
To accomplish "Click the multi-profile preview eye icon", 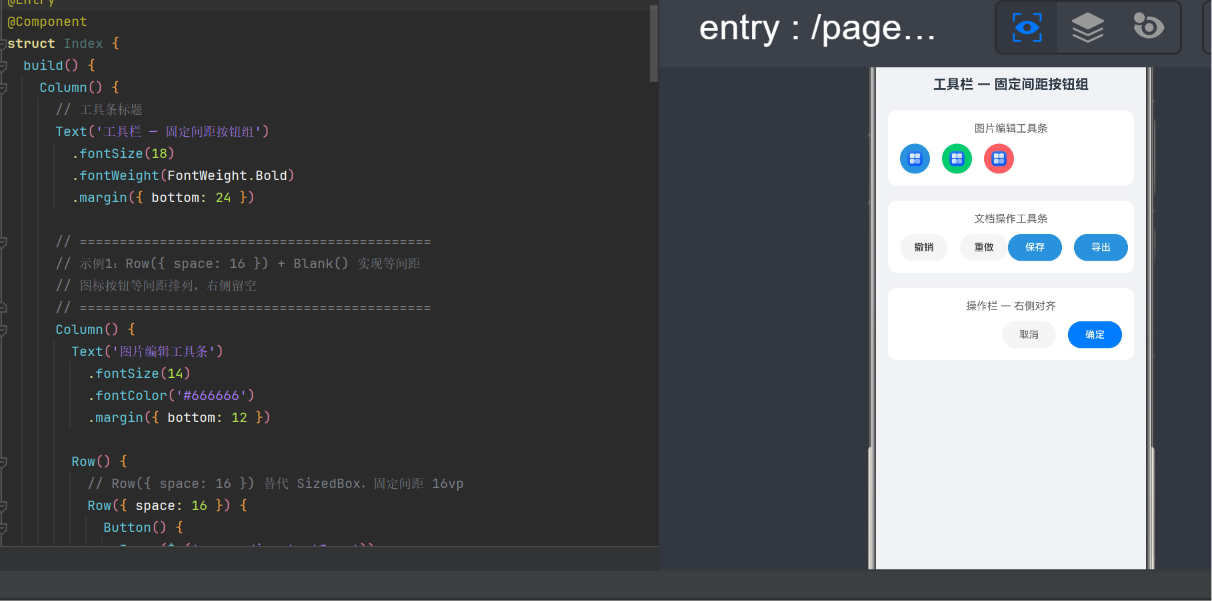I will [1148, 26].
